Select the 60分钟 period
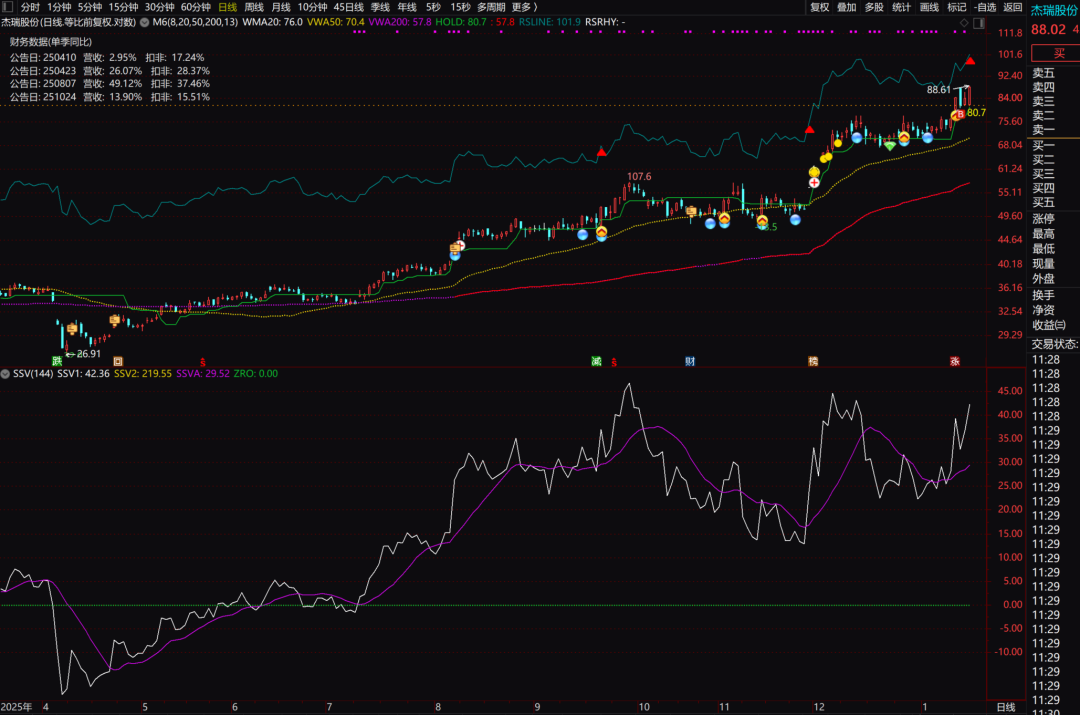 tap(196, 7)
